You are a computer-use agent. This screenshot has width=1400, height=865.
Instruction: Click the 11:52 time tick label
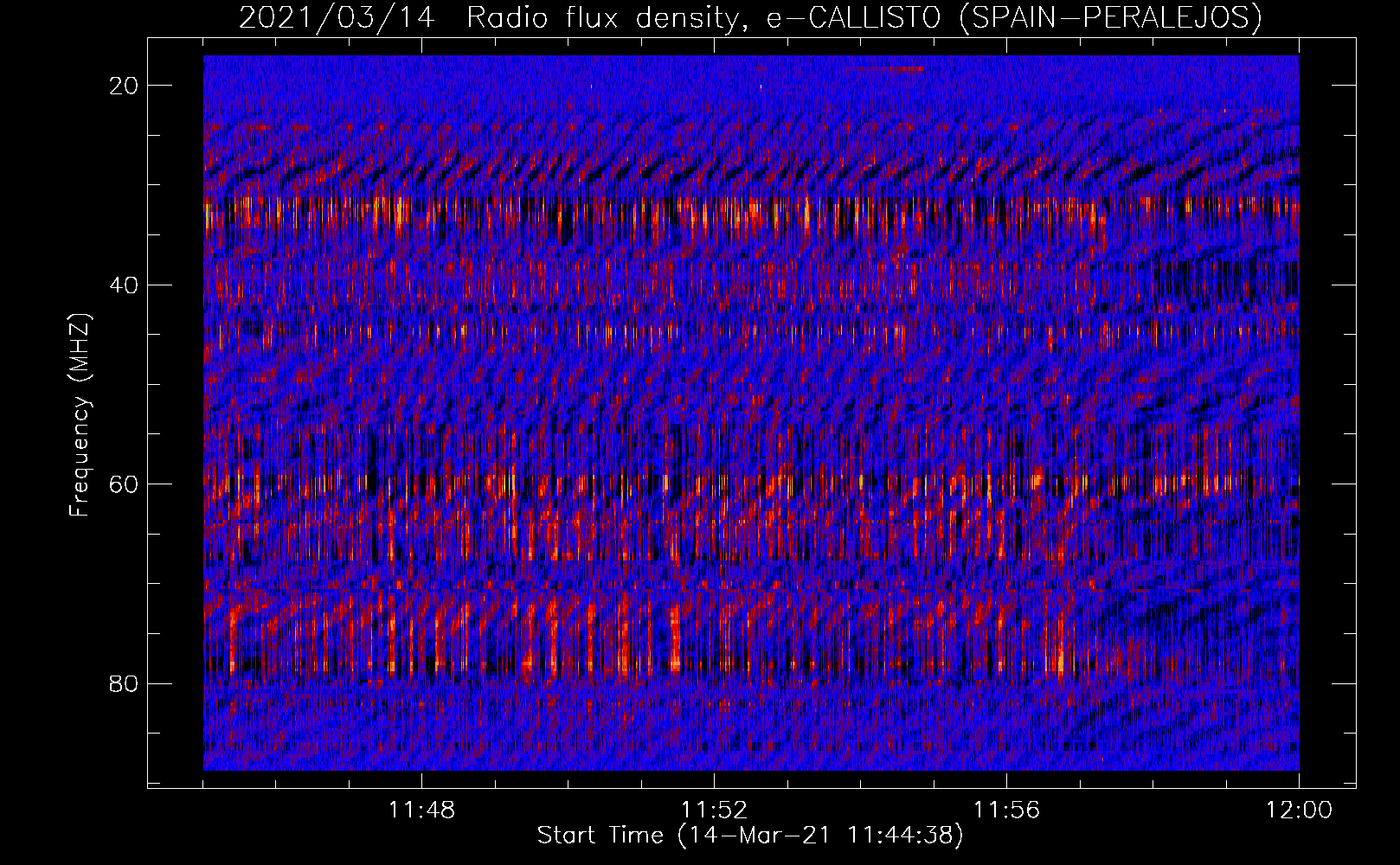point(714,811)
